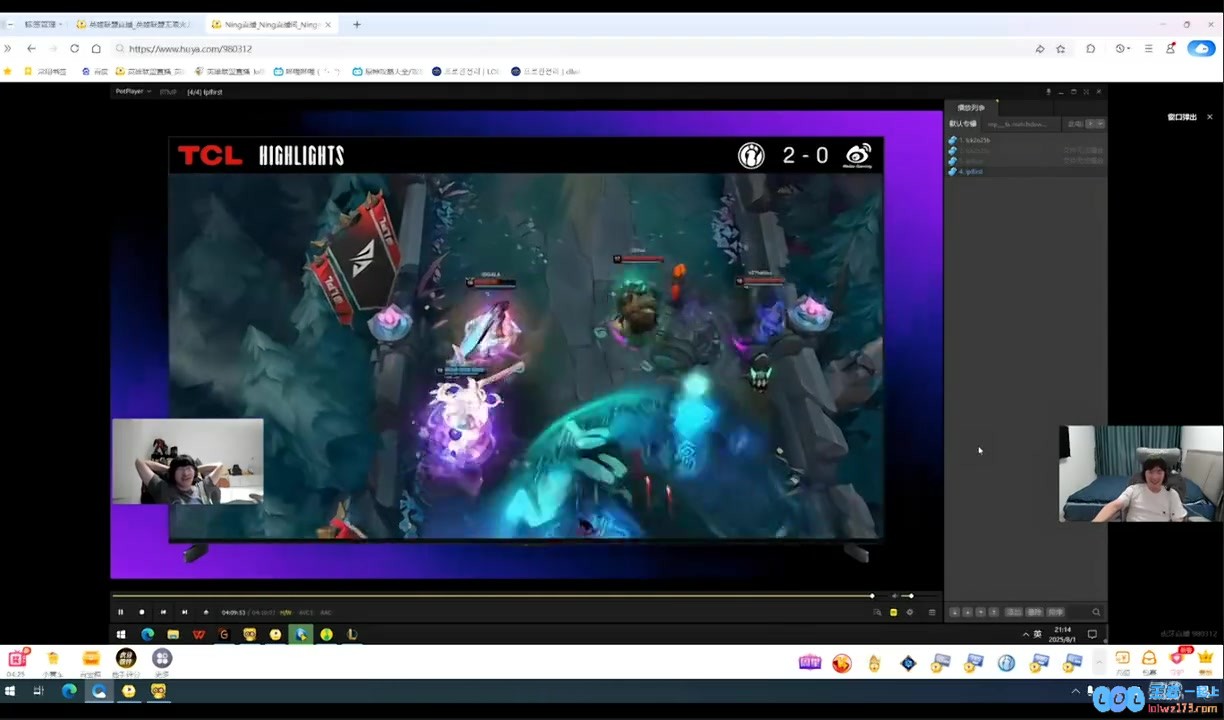The image size is (1224, 720).
Task: Send the purple gift box item
Action: [x=810, y=662]
